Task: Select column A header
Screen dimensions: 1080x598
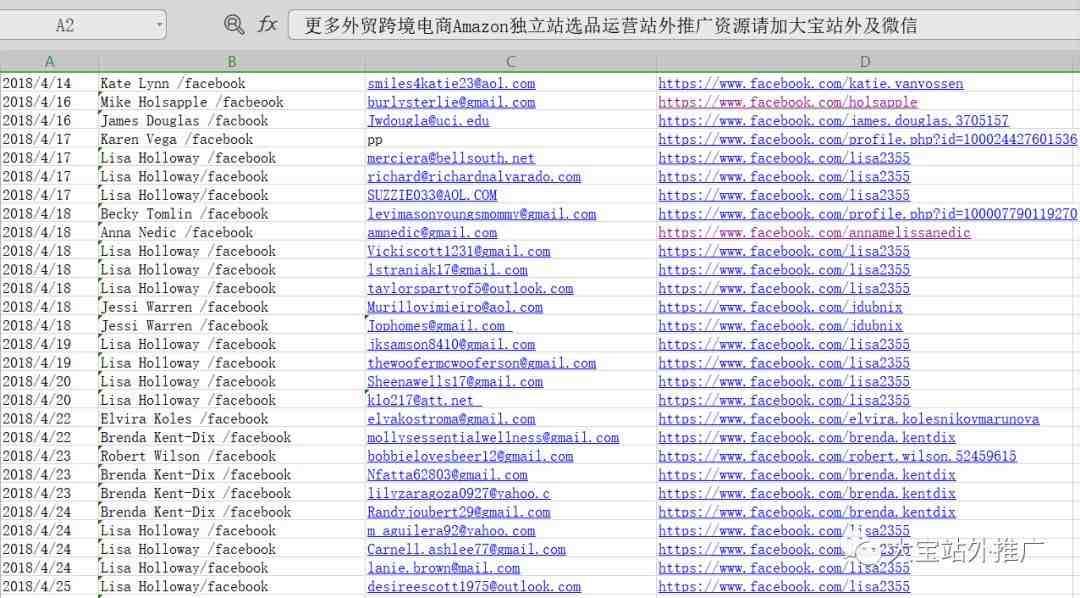Action: point(50,62)
